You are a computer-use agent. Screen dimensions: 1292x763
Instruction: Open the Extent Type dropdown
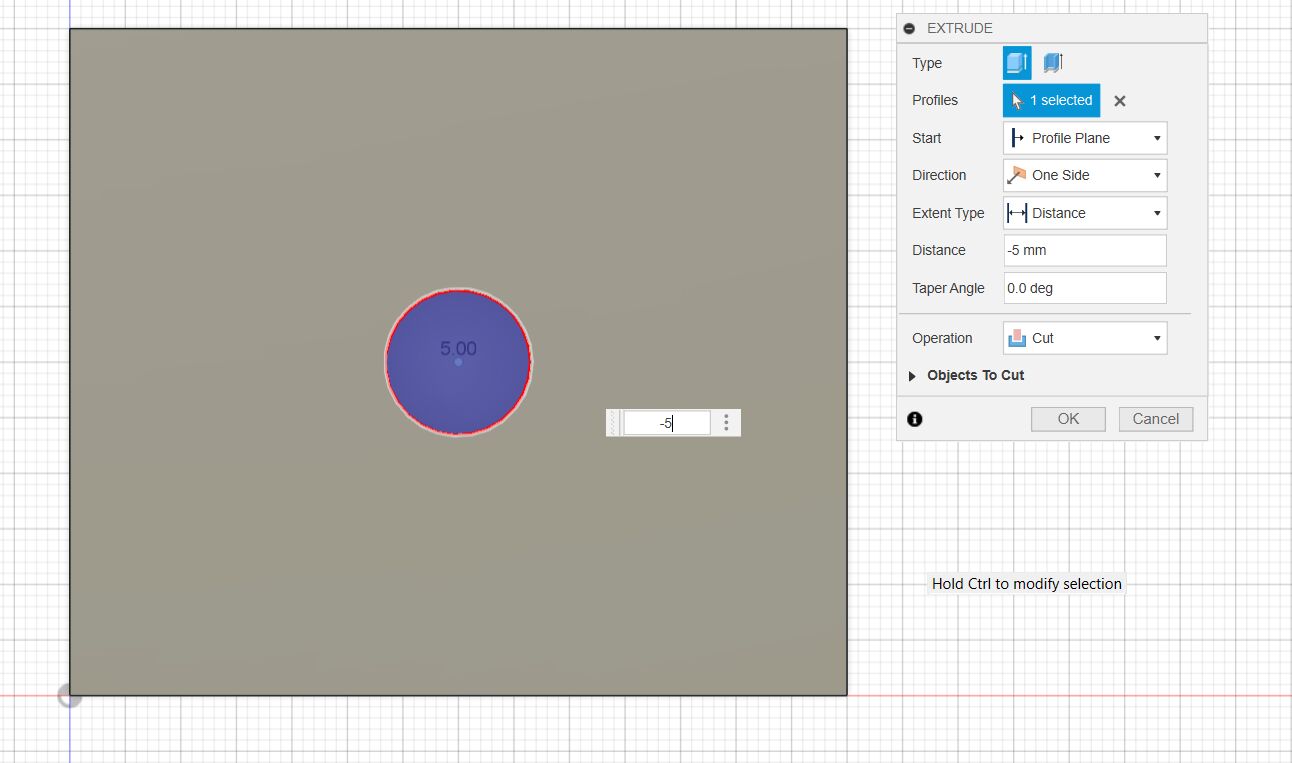[x=1085, y=213]
